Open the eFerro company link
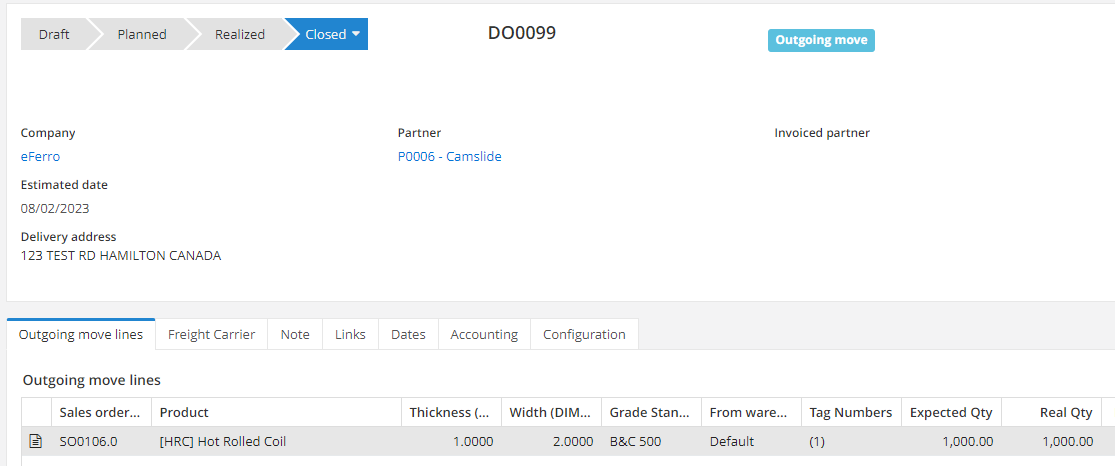 [x=40, y=156]
